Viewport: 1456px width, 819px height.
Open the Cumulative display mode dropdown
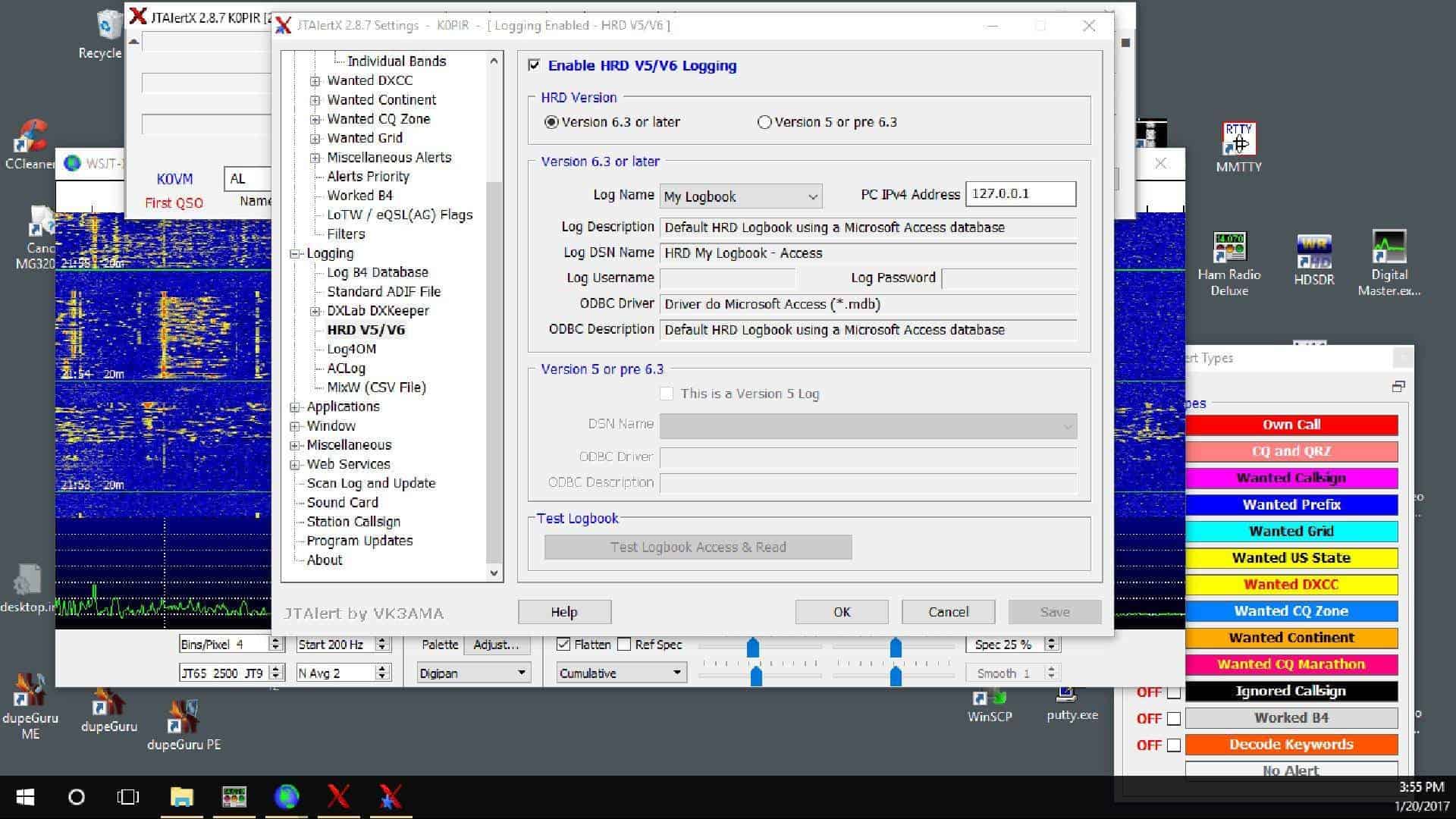pyautogui.click(x=677, y=673)
